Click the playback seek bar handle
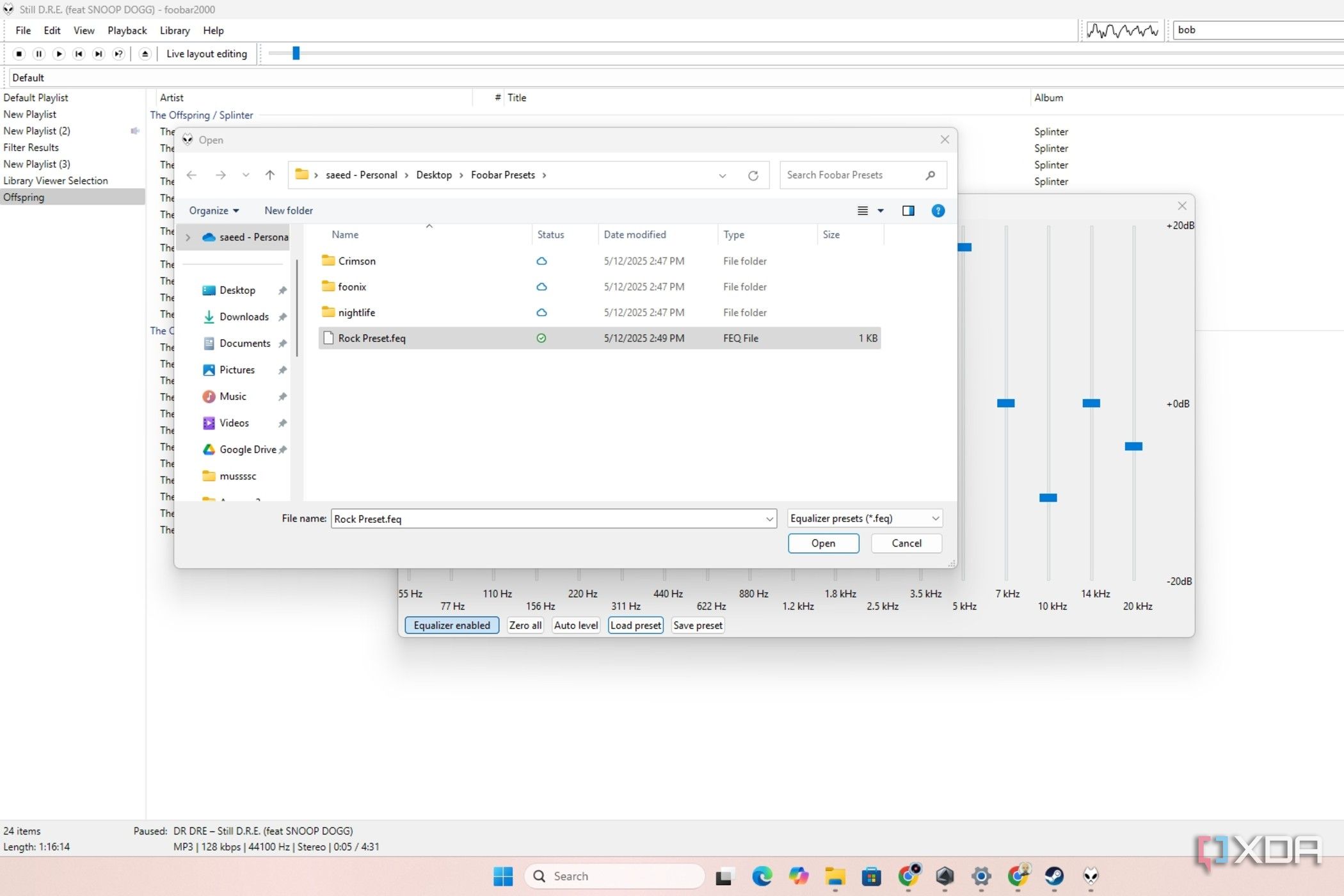Image resolution: width=1344 pixels, height=896 pixels. (x=296, y=53)
